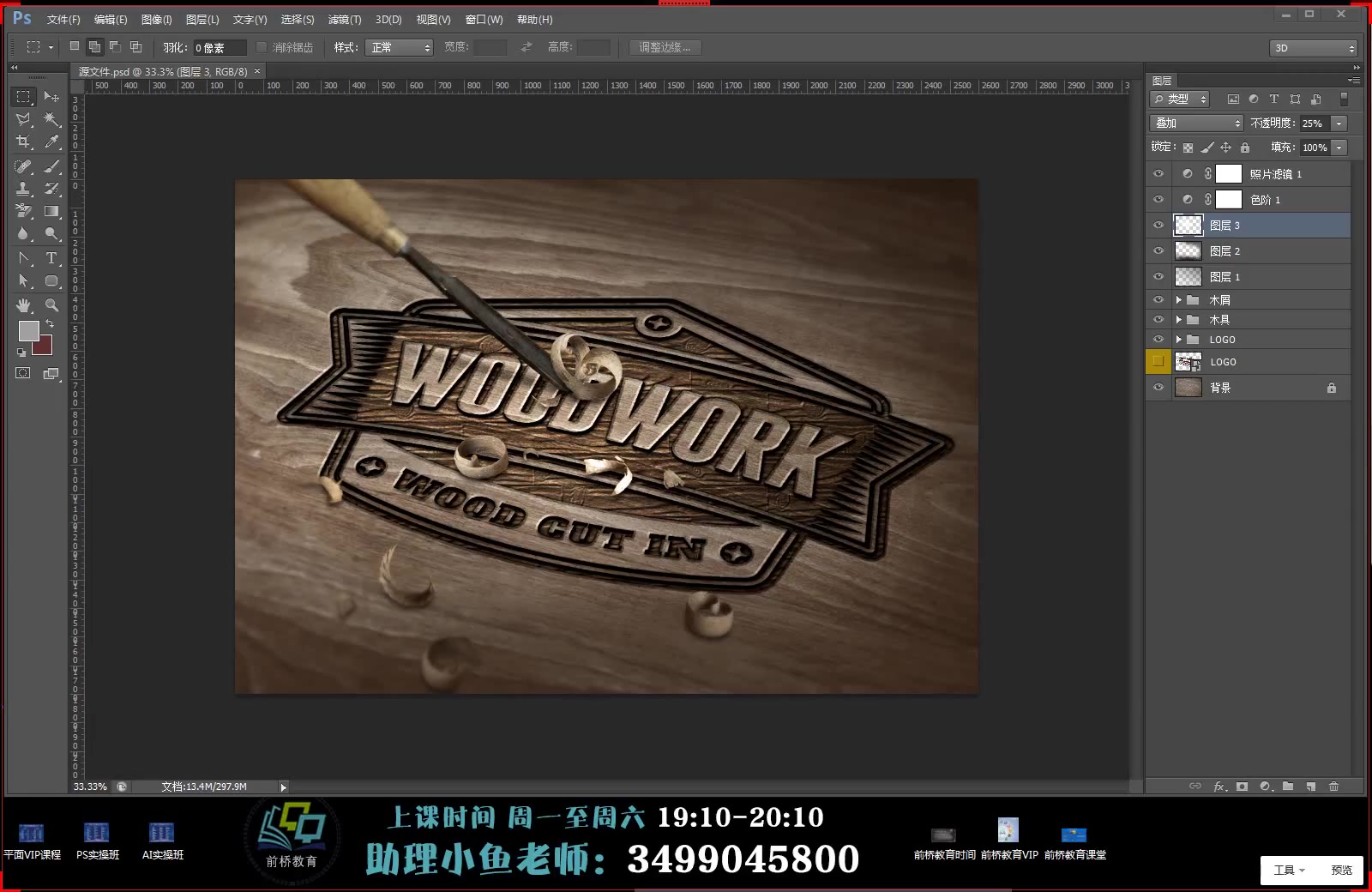Hide the 木具 group
This screenshot has width=1372, height=892.
point(1158,319)
